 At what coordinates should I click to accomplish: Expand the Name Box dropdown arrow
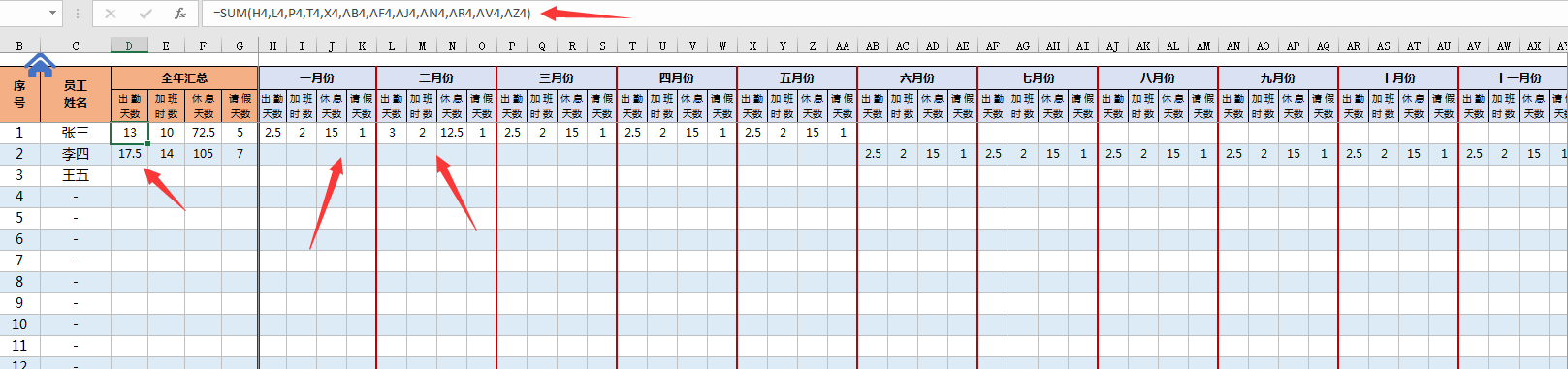coord(52,14)
